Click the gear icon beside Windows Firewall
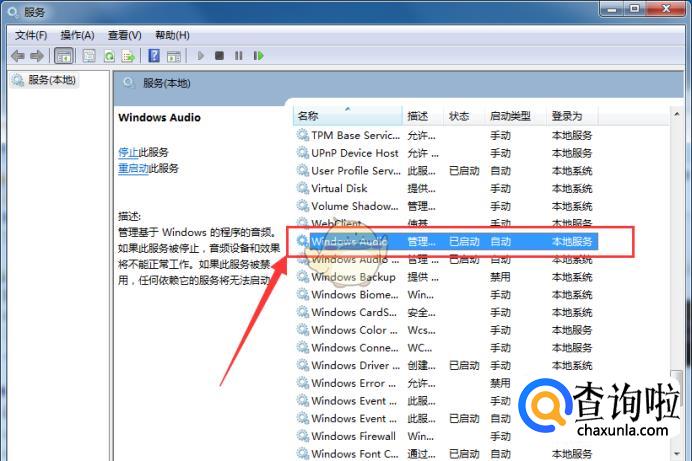The height and width of the screenshot is (461, 692). pos(302,436)
